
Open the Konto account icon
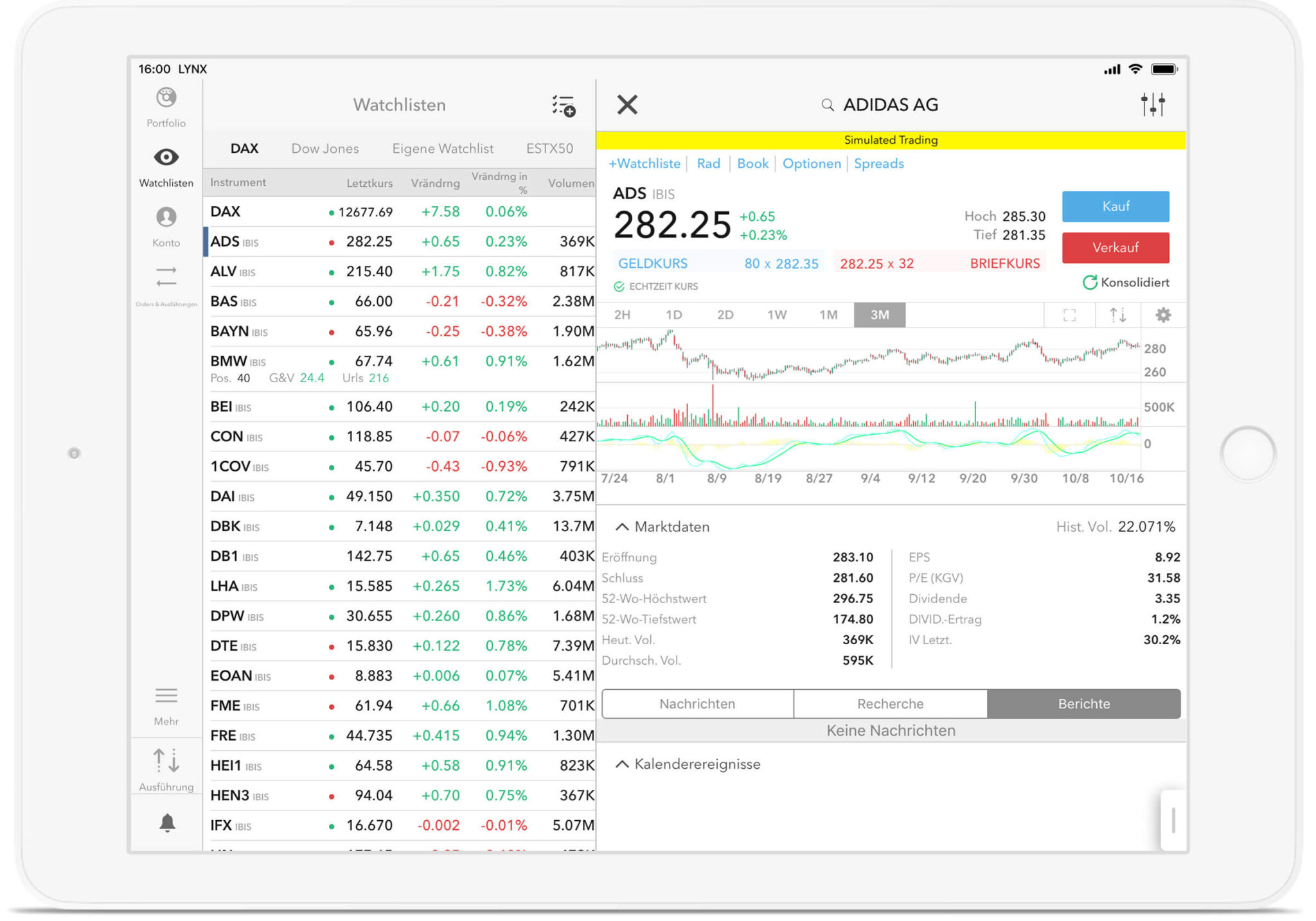click(166, 217)
